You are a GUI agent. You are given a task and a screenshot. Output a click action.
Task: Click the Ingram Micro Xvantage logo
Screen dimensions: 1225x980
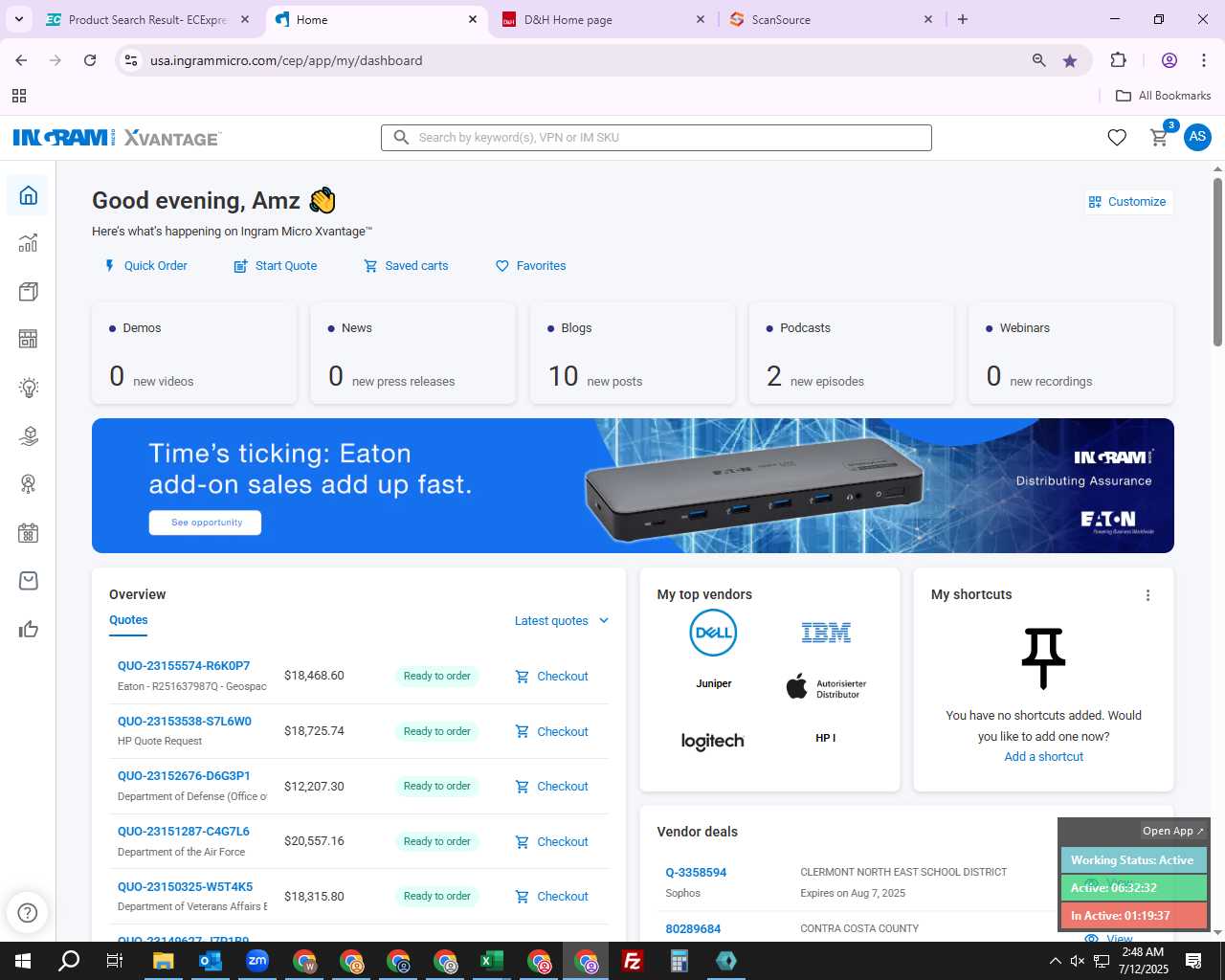point(117,138)
